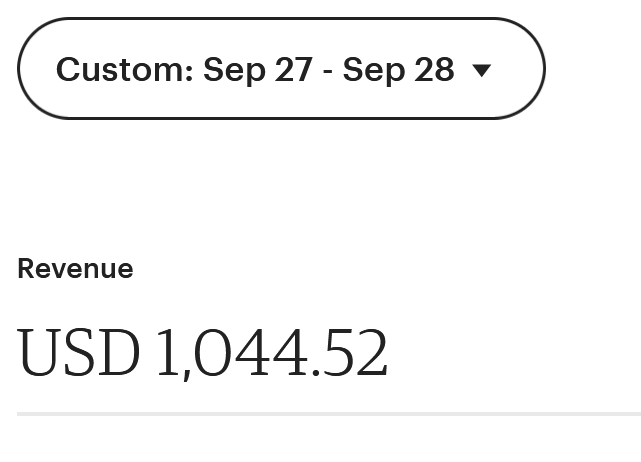Screen dimensions: 641x462
Task: Open the custom date range dropdown
Action: pyautogui.click(x=280, y=69)
